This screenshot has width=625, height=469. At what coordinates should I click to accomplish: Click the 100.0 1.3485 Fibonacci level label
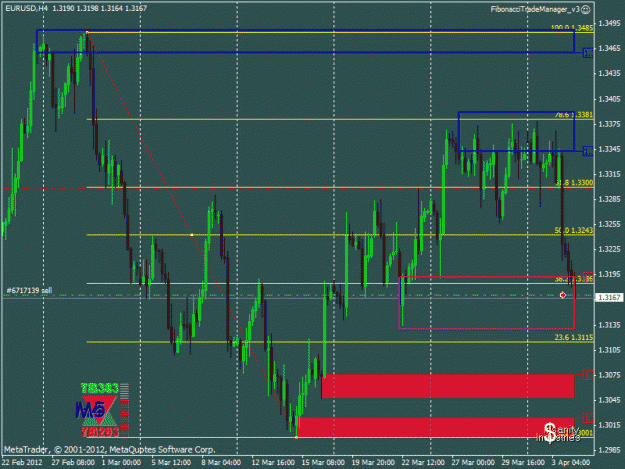point(572,27)
